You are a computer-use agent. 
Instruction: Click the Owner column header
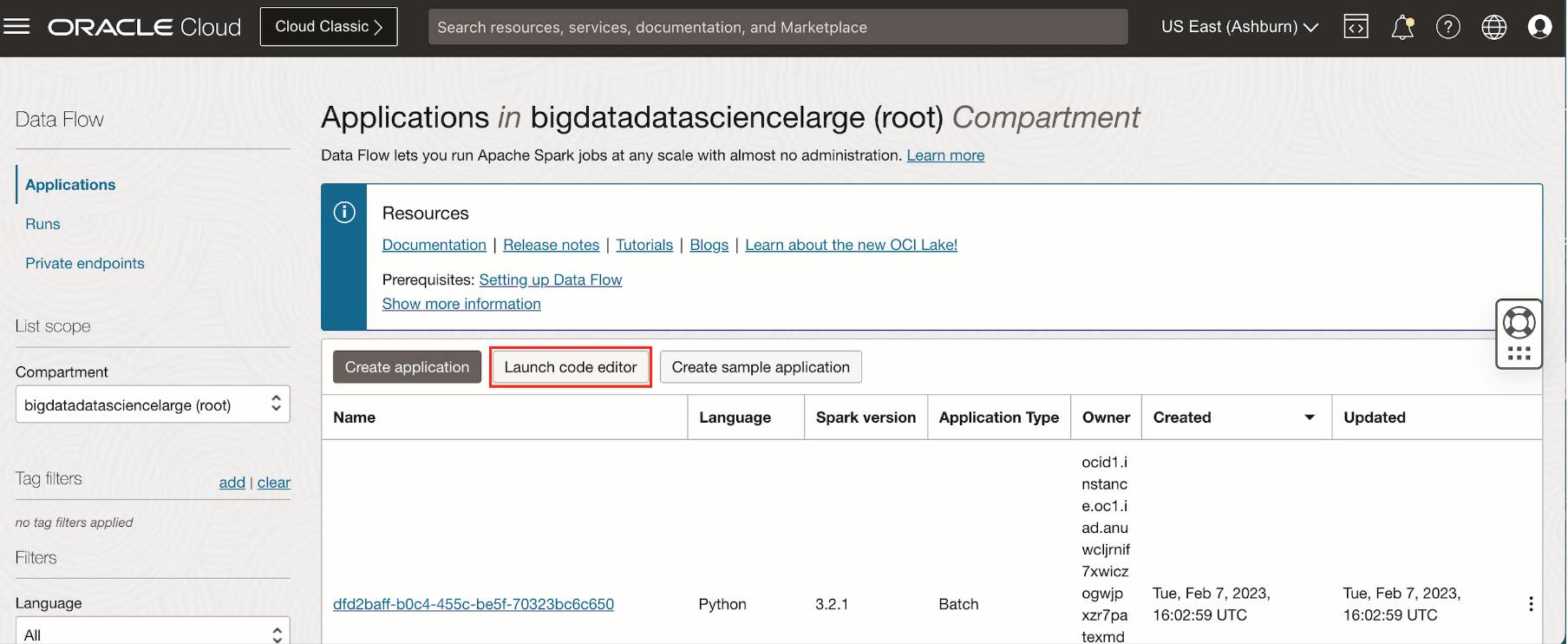1106,417
